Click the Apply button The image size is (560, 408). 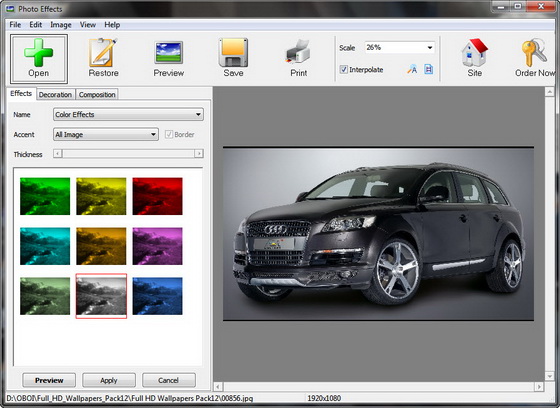(x=109, y=380)
